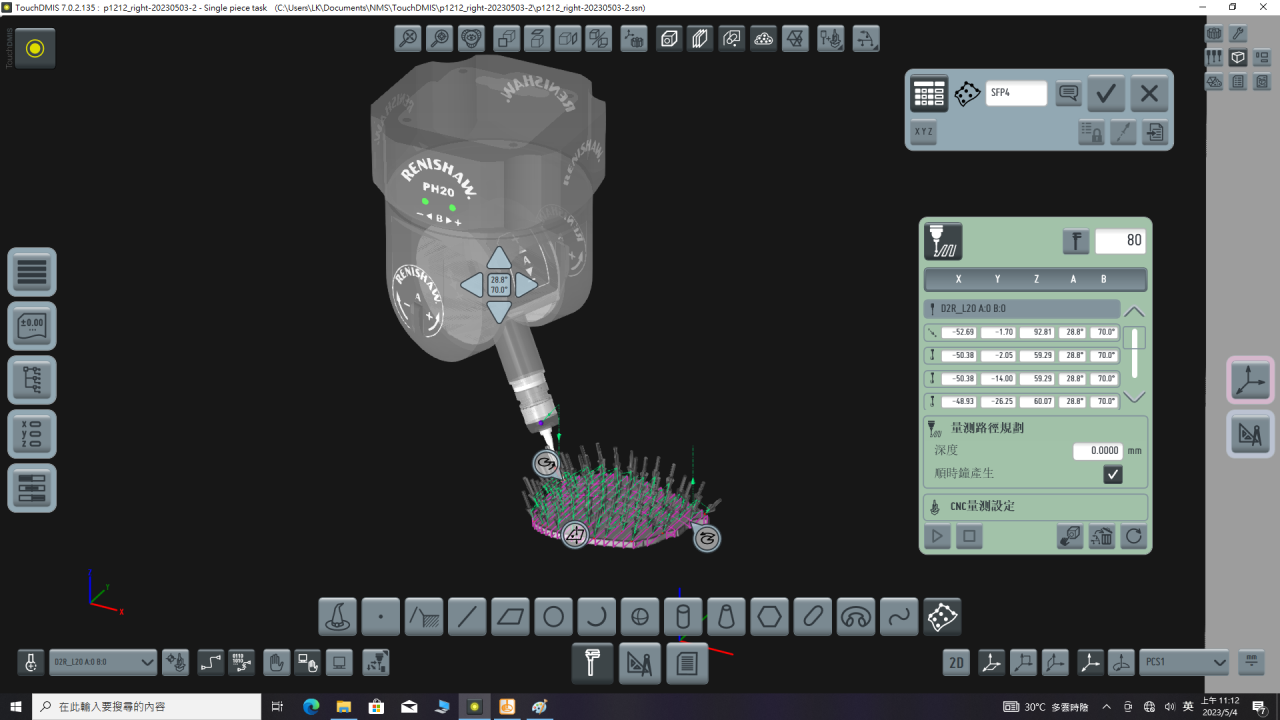The width and height of the screenshot is (1280, 720).
Task: Toggle the clockwise generation checkbox
Action: [x=1113, y=474]
